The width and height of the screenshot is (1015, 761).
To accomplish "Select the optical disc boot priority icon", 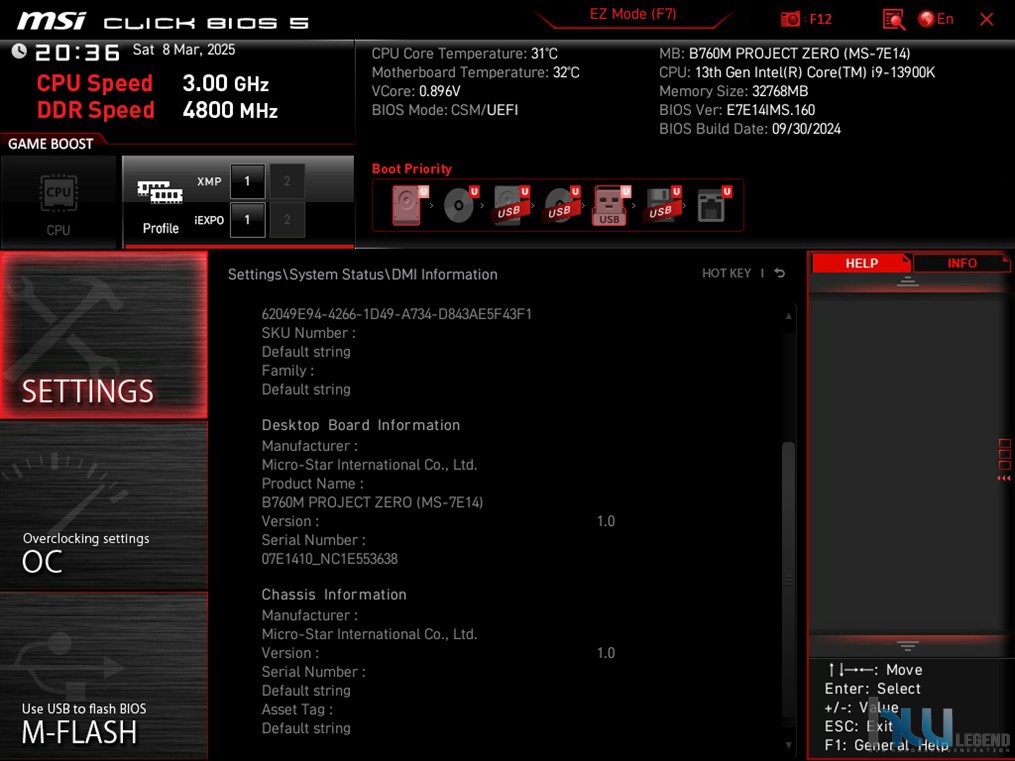I will (461, 205).
